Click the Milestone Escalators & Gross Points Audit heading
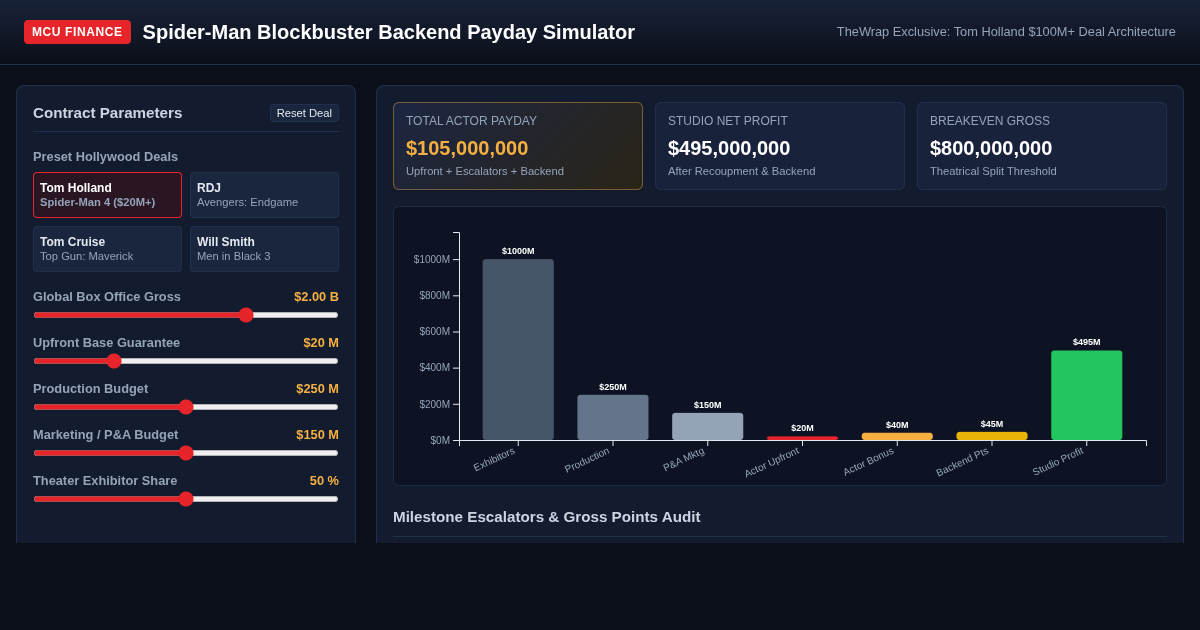The width and height of the screenshot is (1200, 630). [x=547, y=517]
